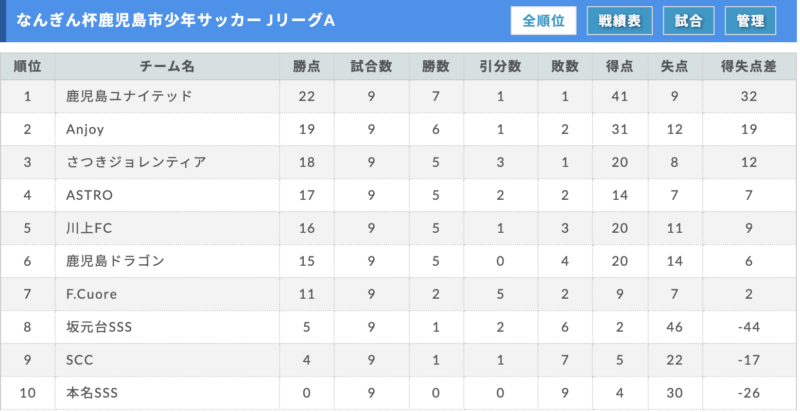Click the 得失点差 column header
The width and height of the screenshot is (800, 412).
(748, 66)
